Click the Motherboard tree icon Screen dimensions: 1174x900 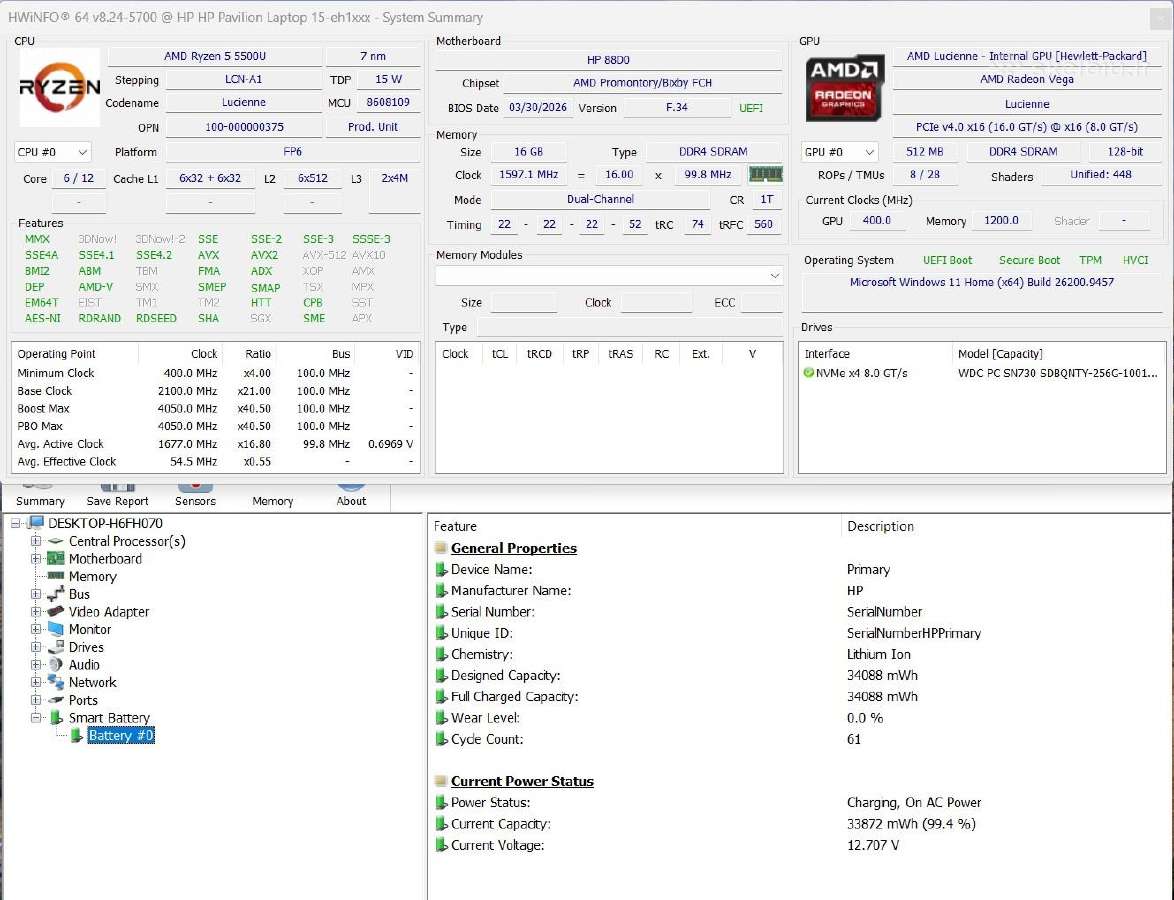pos(55,559)
